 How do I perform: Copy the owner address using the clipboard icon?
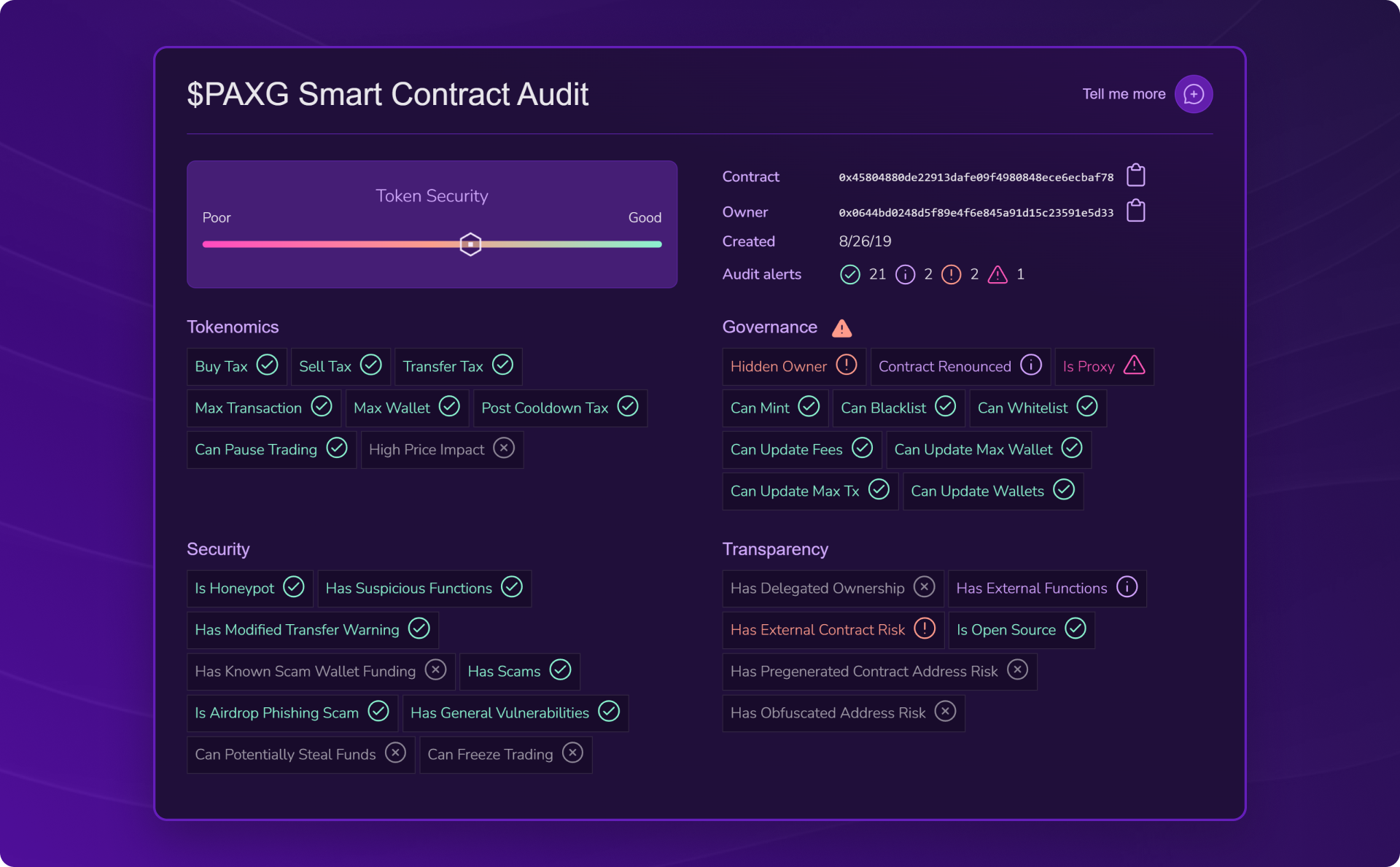(1135, 211)
